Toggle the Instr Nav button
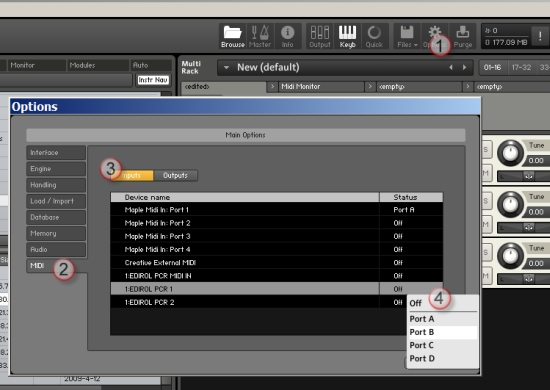 tap(153, 80)
